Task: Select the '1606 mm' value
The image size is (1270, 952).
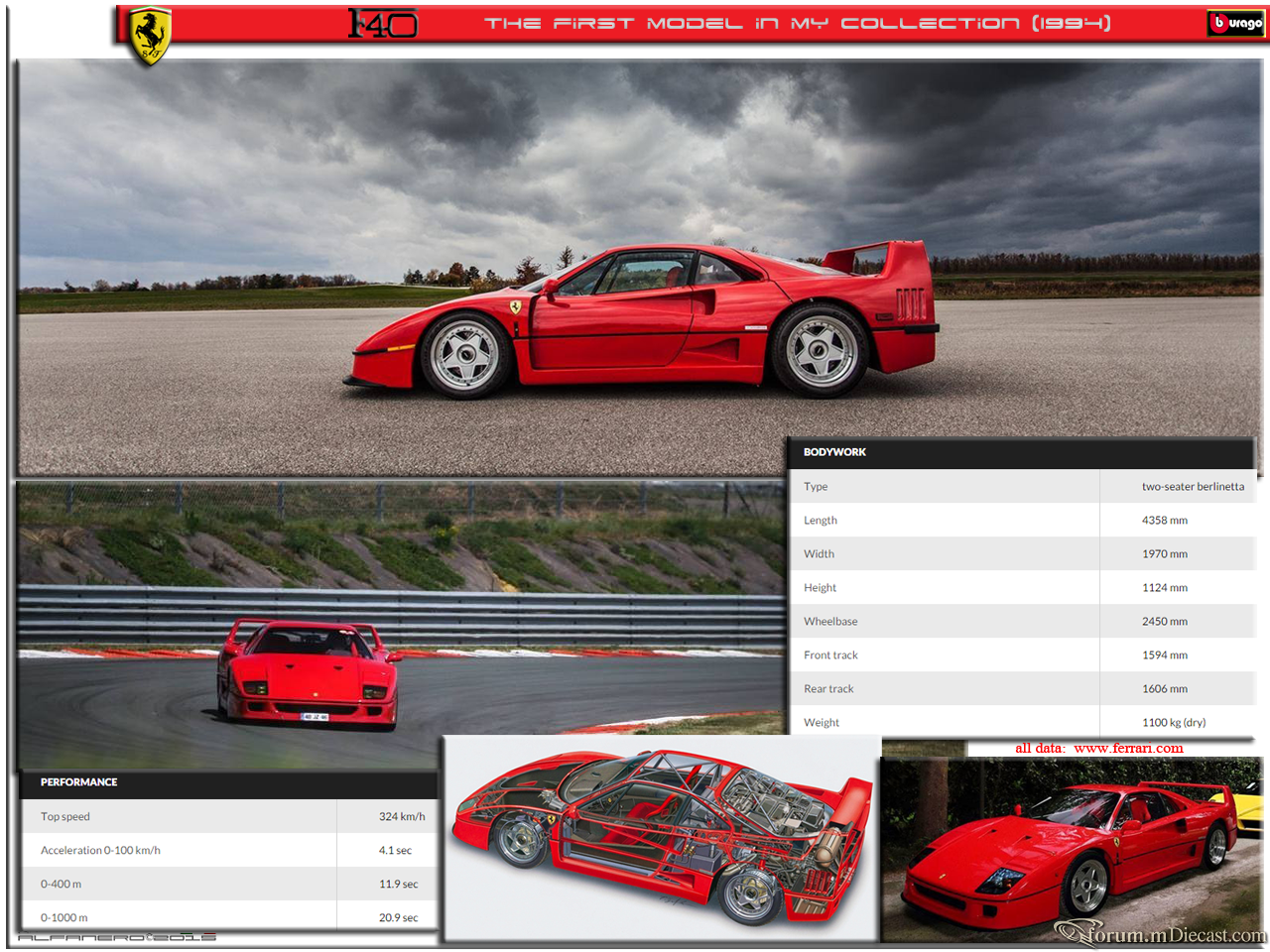Action: pos(1165,689)
